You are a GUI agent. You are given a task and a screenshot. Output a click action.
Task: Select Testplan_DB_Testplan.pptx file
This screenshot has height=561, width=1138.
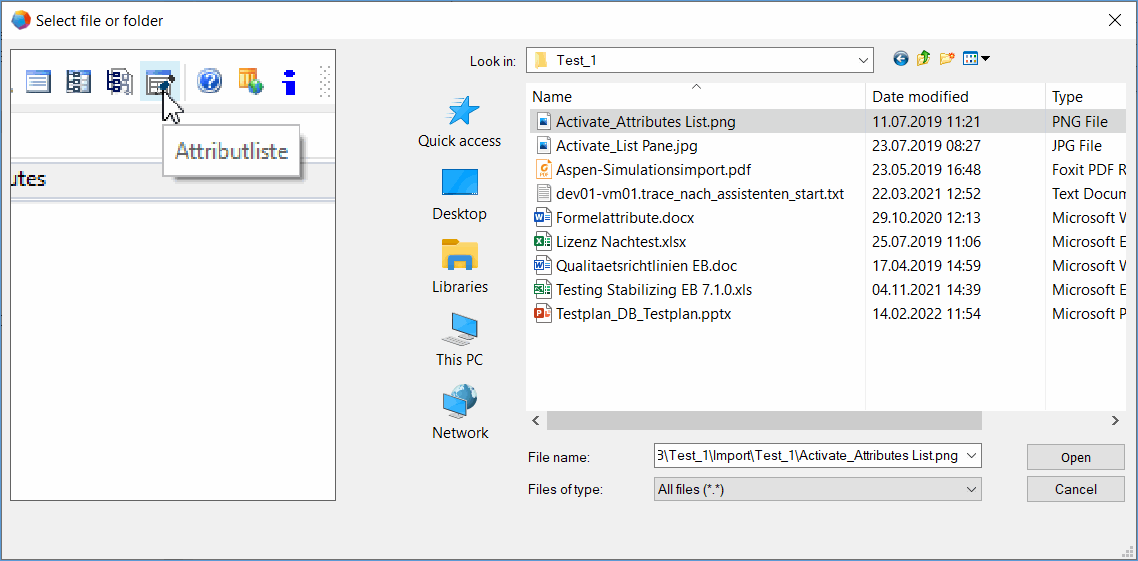coord(643,313)
